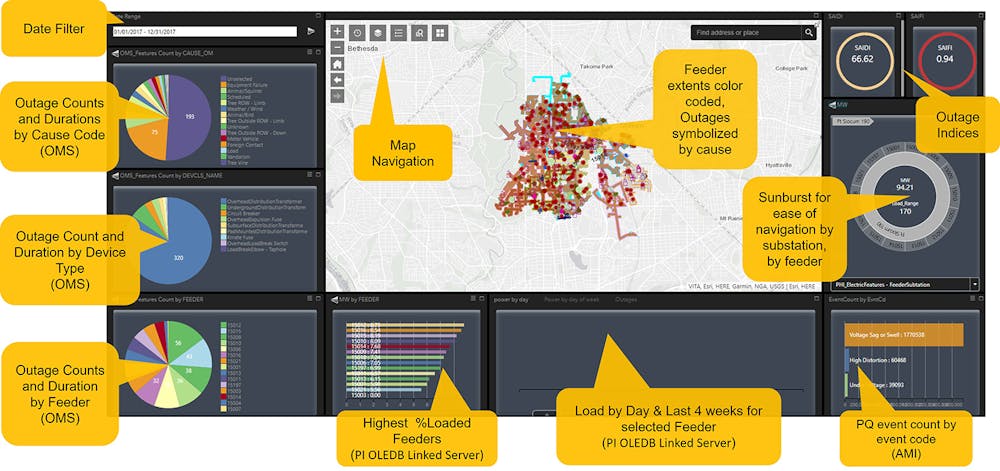This screenshot has height=471, width=1000.
Task: Select purple 193 slice in cause pie
Action: click(x=188, y=117)
